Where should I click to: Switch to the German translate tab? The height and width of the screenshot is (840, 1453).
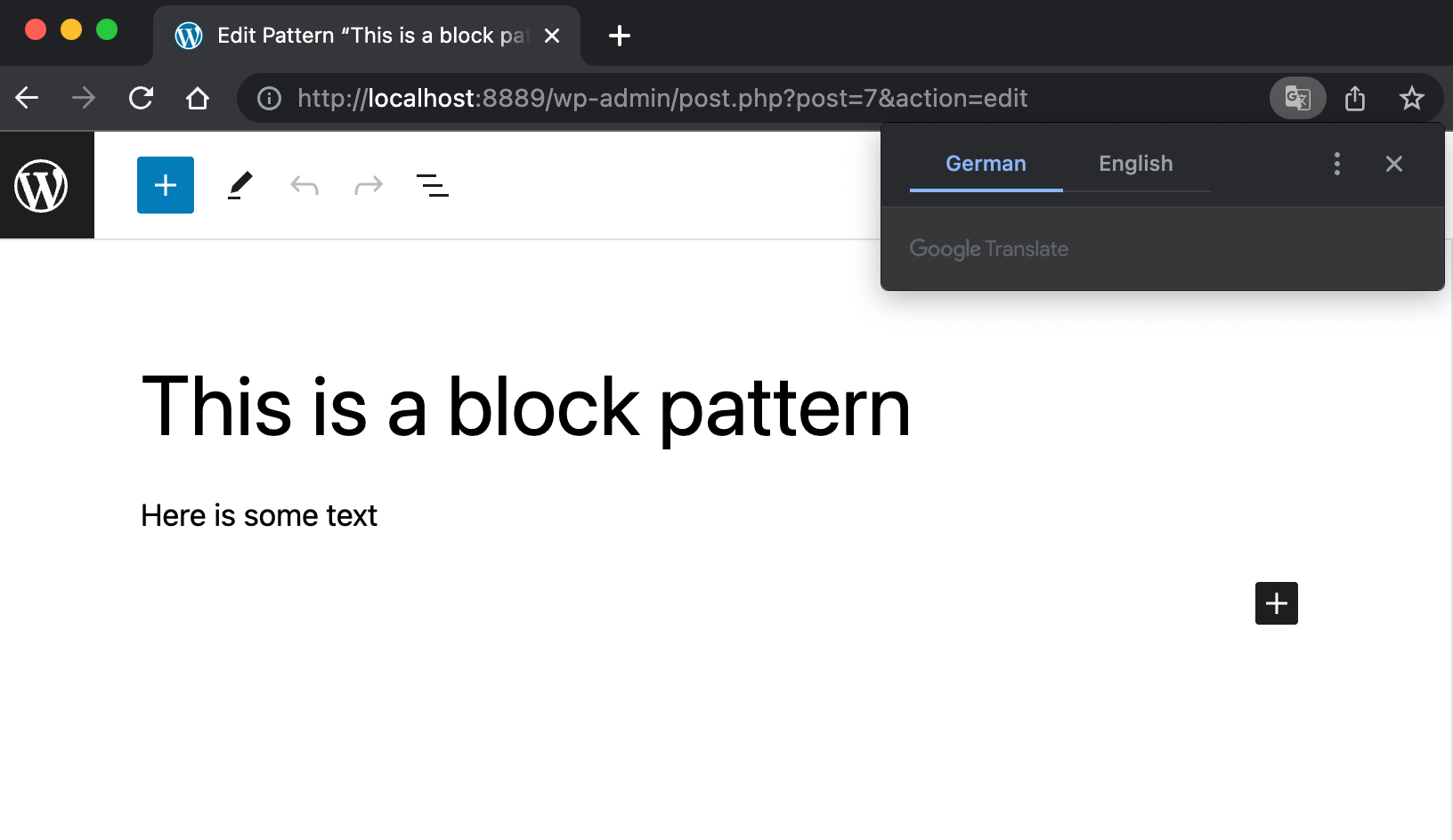[x=986, y=164]
